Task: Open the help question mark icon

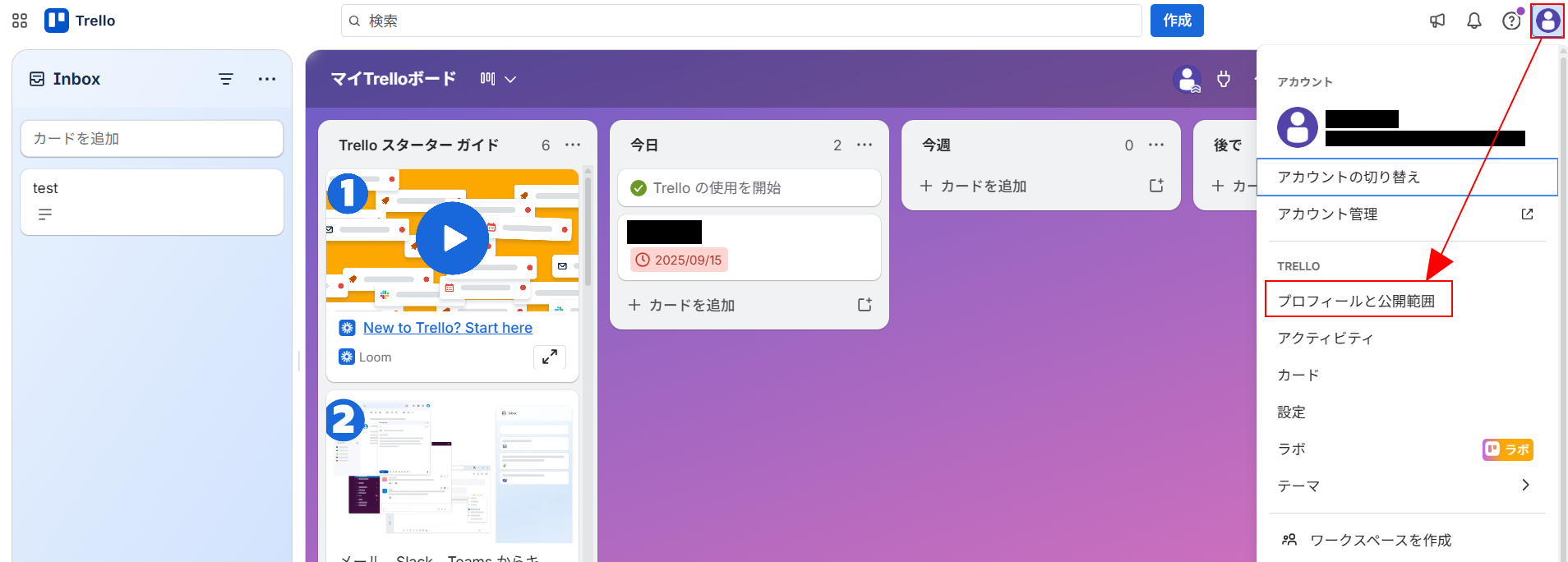Action: [1511, 21]
